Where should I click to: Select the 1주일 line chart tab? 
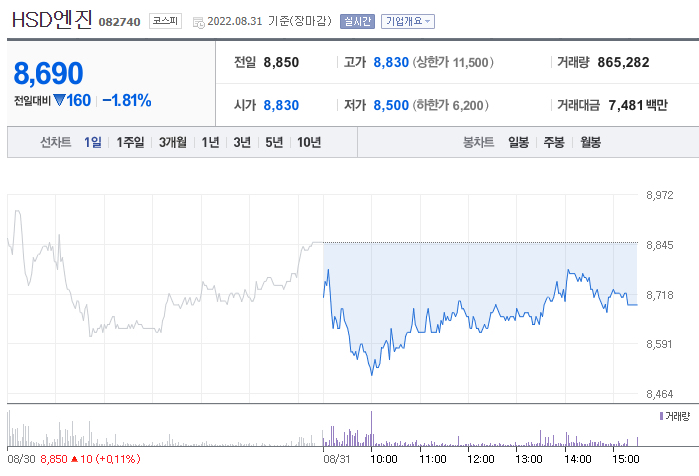point(130,142)
